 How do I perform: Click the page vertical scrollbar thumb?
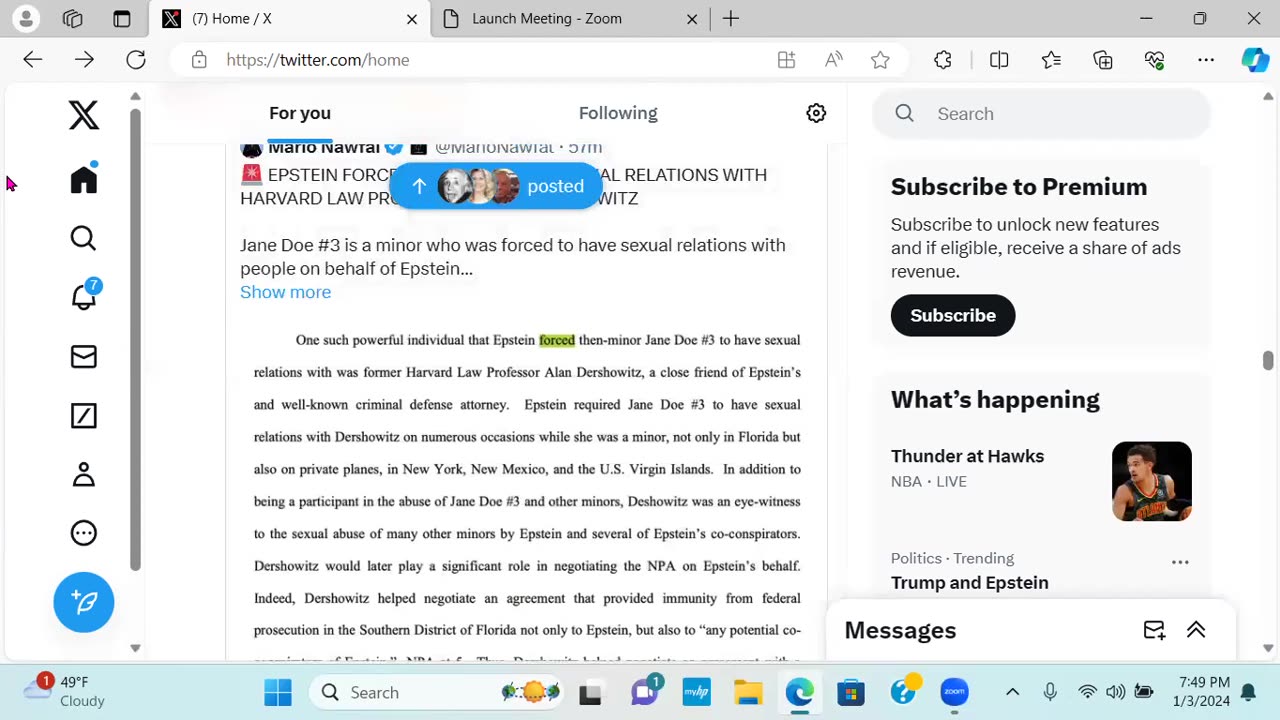click(1268, 360)
